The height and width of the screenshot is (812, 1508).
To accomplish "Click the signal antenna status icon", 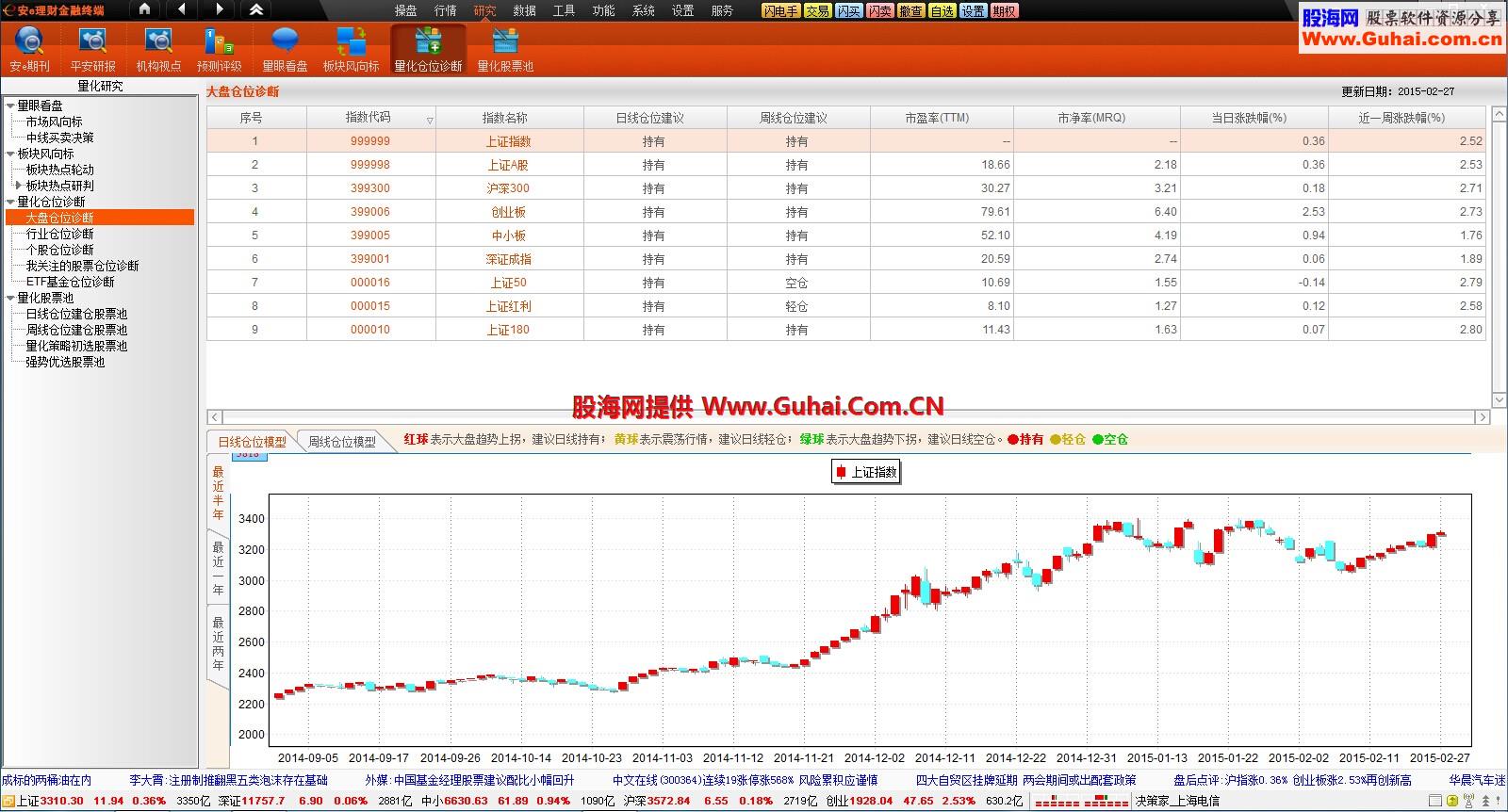I will click(x=1470, y=801).
